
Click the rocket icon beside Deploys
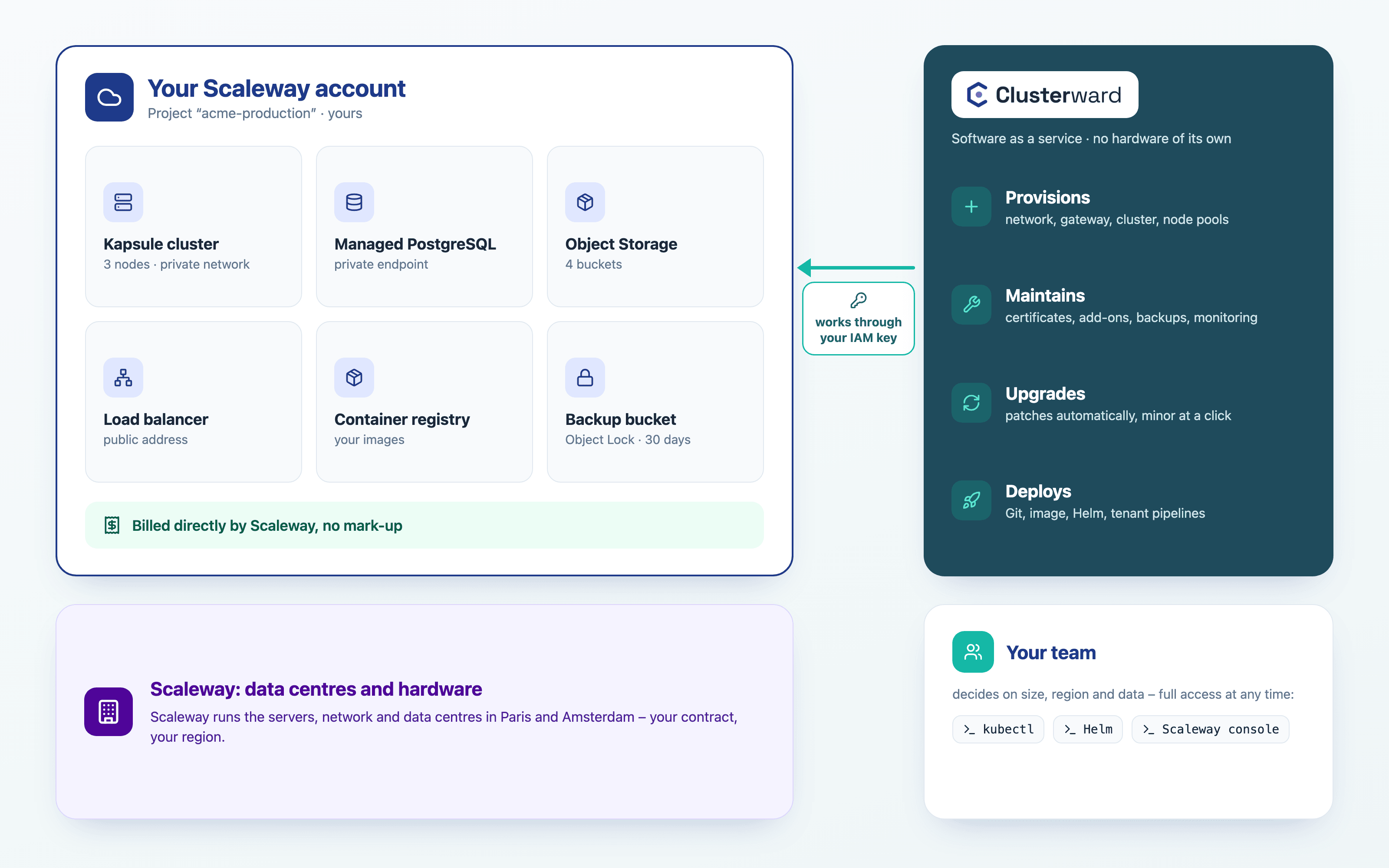971,500
